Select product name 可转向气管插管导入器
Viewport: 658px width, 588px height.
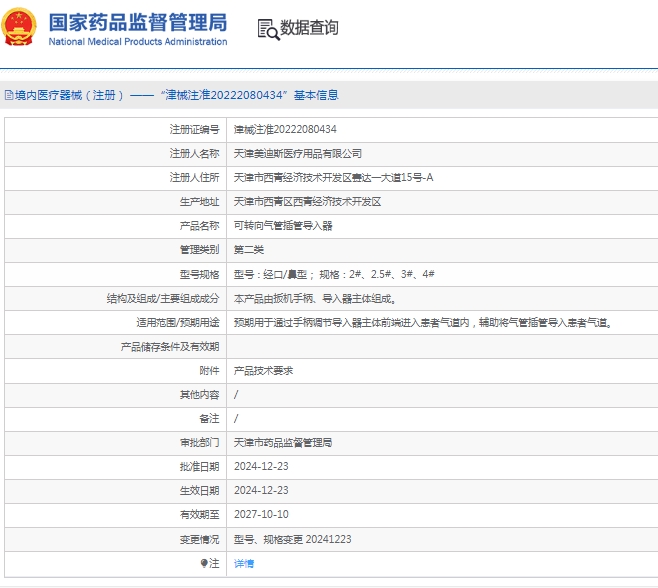point(283,226)
